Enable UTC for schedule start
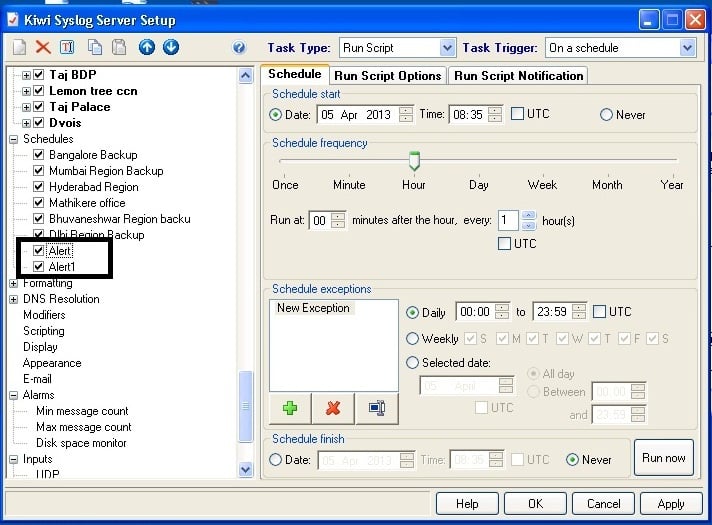This screenshot has height=525, width=712. pos(517,114)
